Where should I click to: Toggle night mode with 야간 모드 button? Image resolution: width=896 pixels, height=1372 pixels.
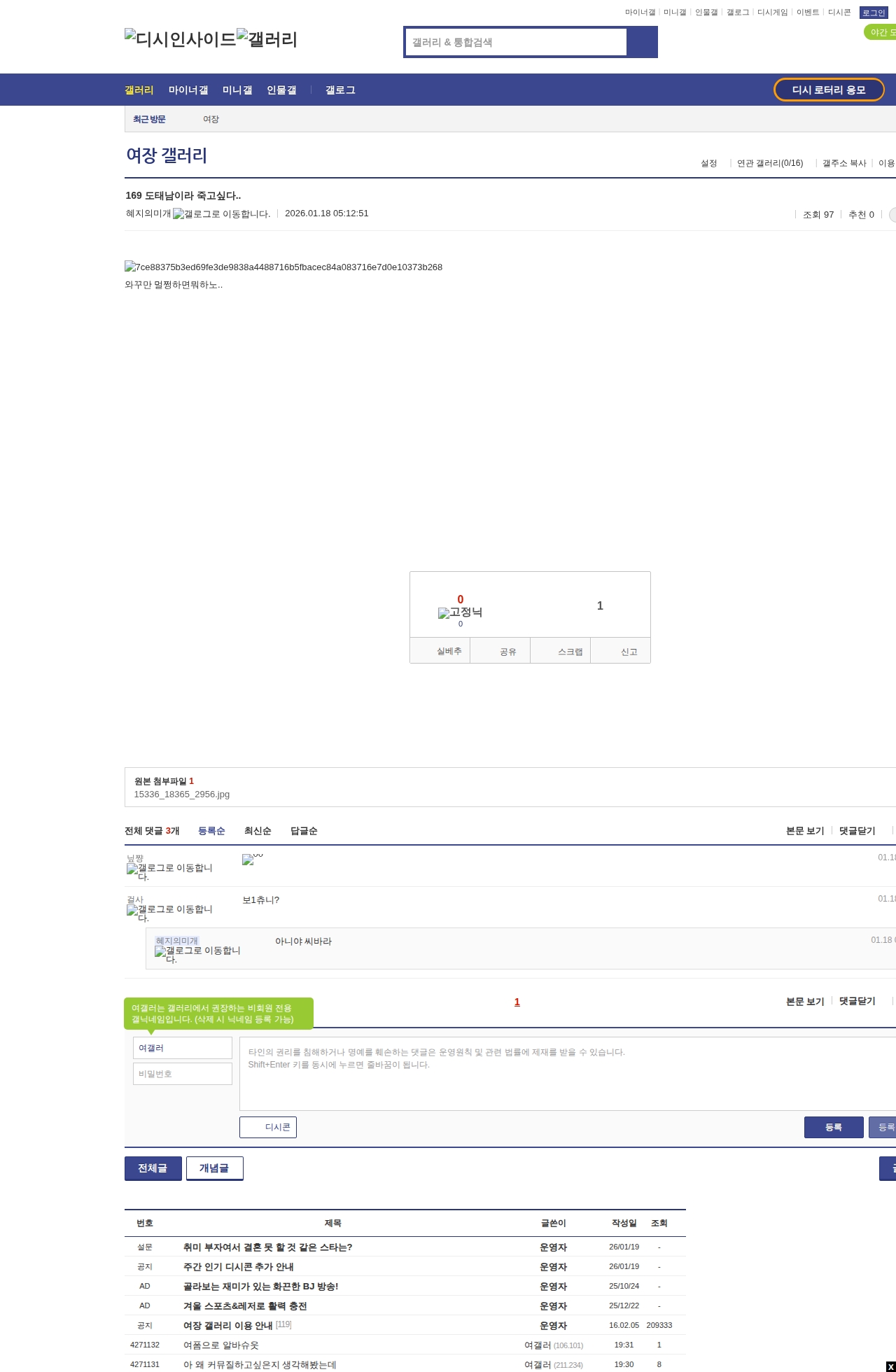tap(881, 32)
